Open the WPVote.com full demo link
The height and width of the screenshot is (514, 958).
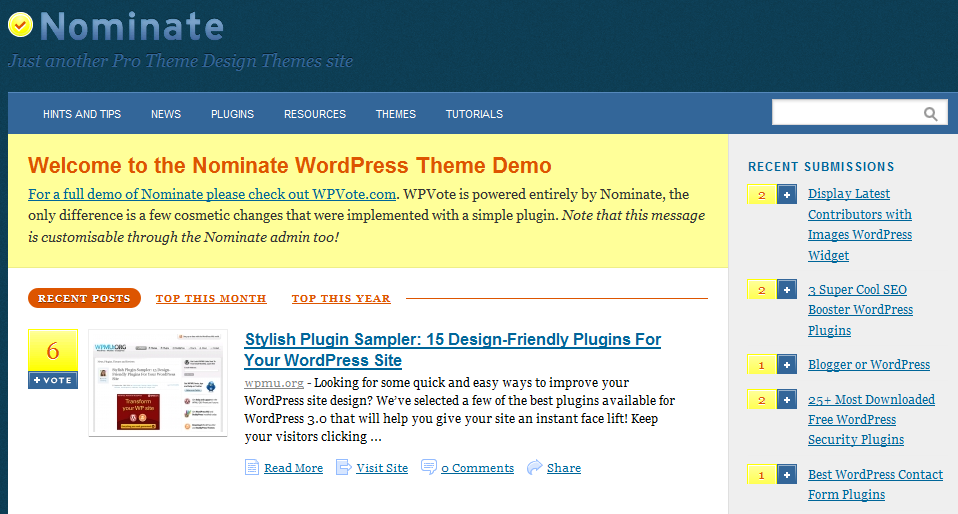pos(212,194)
